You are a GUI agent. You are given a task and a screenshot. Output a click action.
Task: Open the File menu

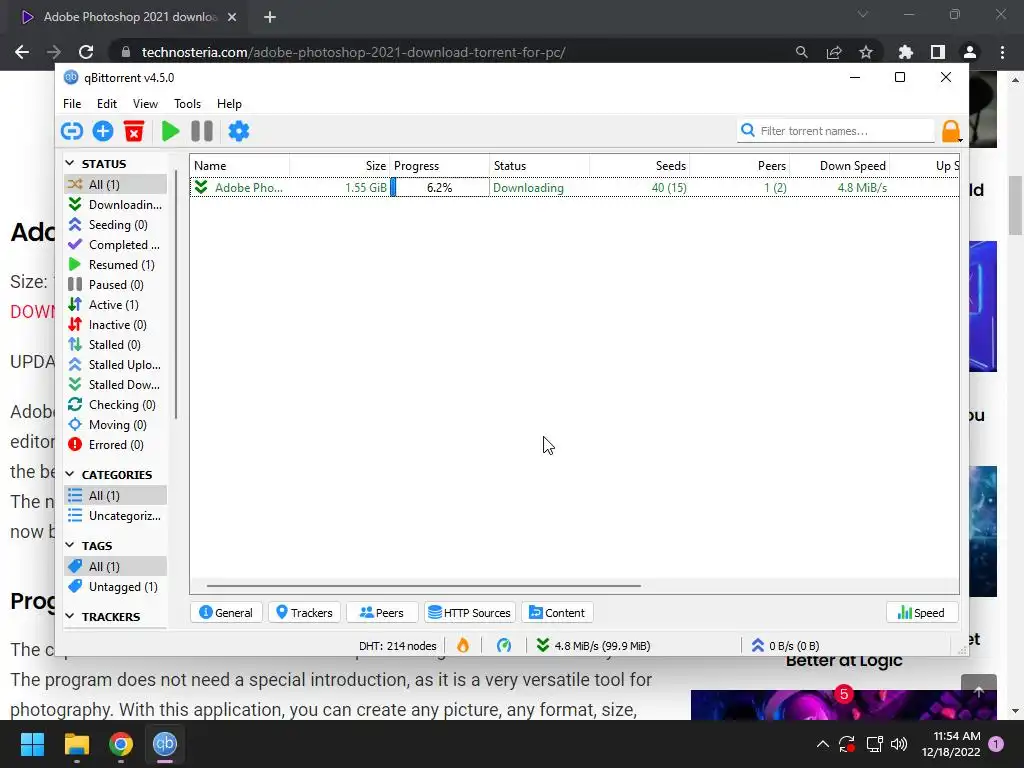[72, 104]
